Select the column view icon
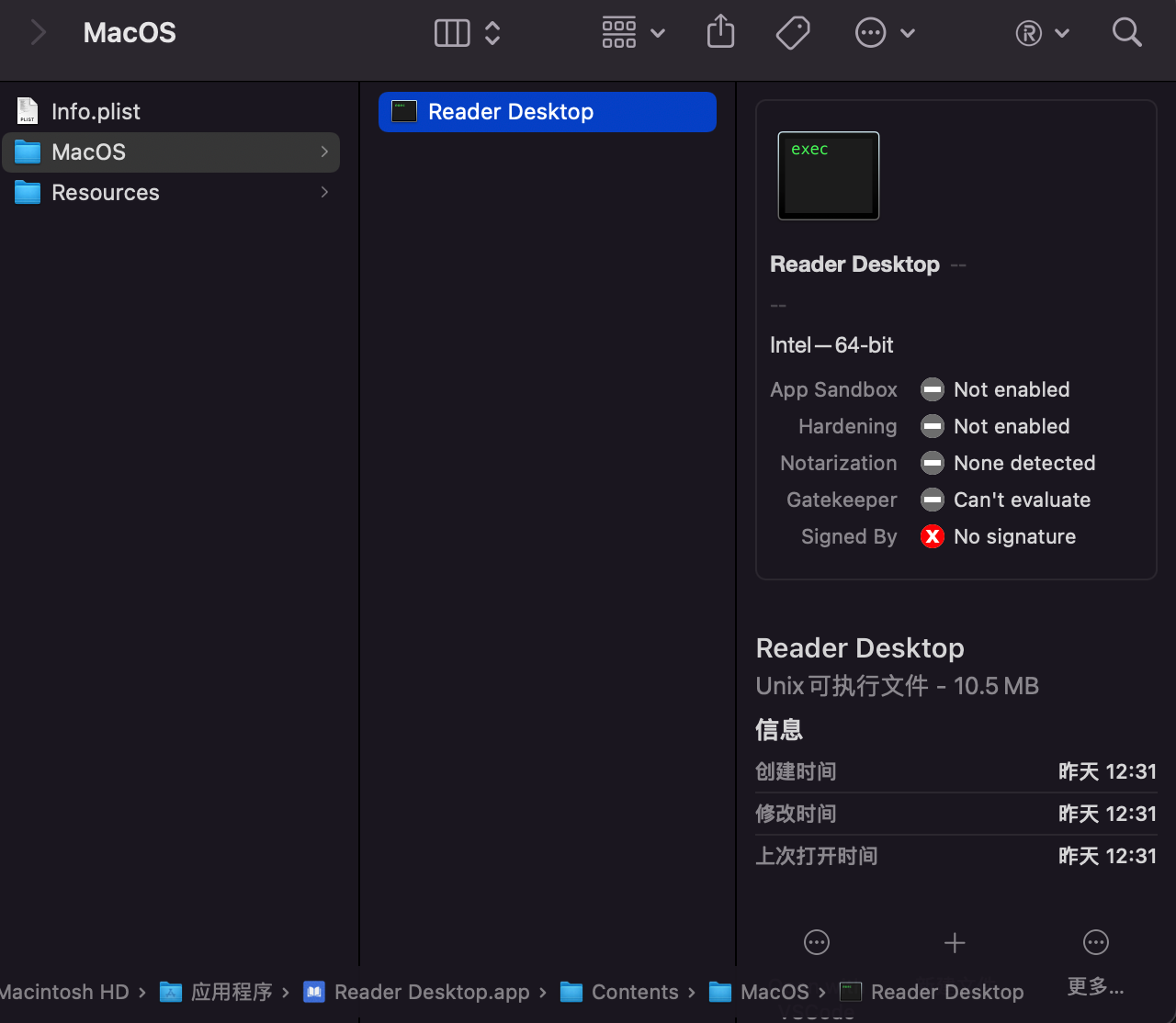The image size is (1176, 1023). point(451,32)
